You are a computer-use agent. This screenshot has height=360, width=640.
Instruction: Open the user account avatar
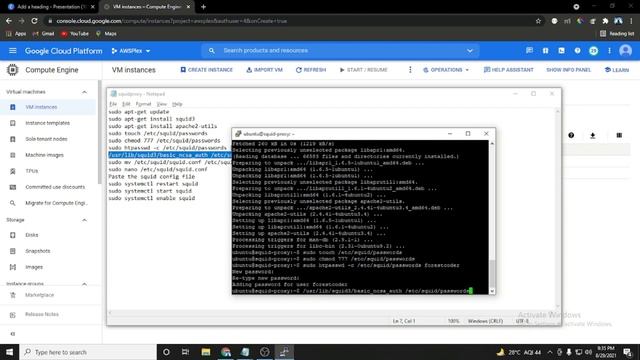click(625, 51)
